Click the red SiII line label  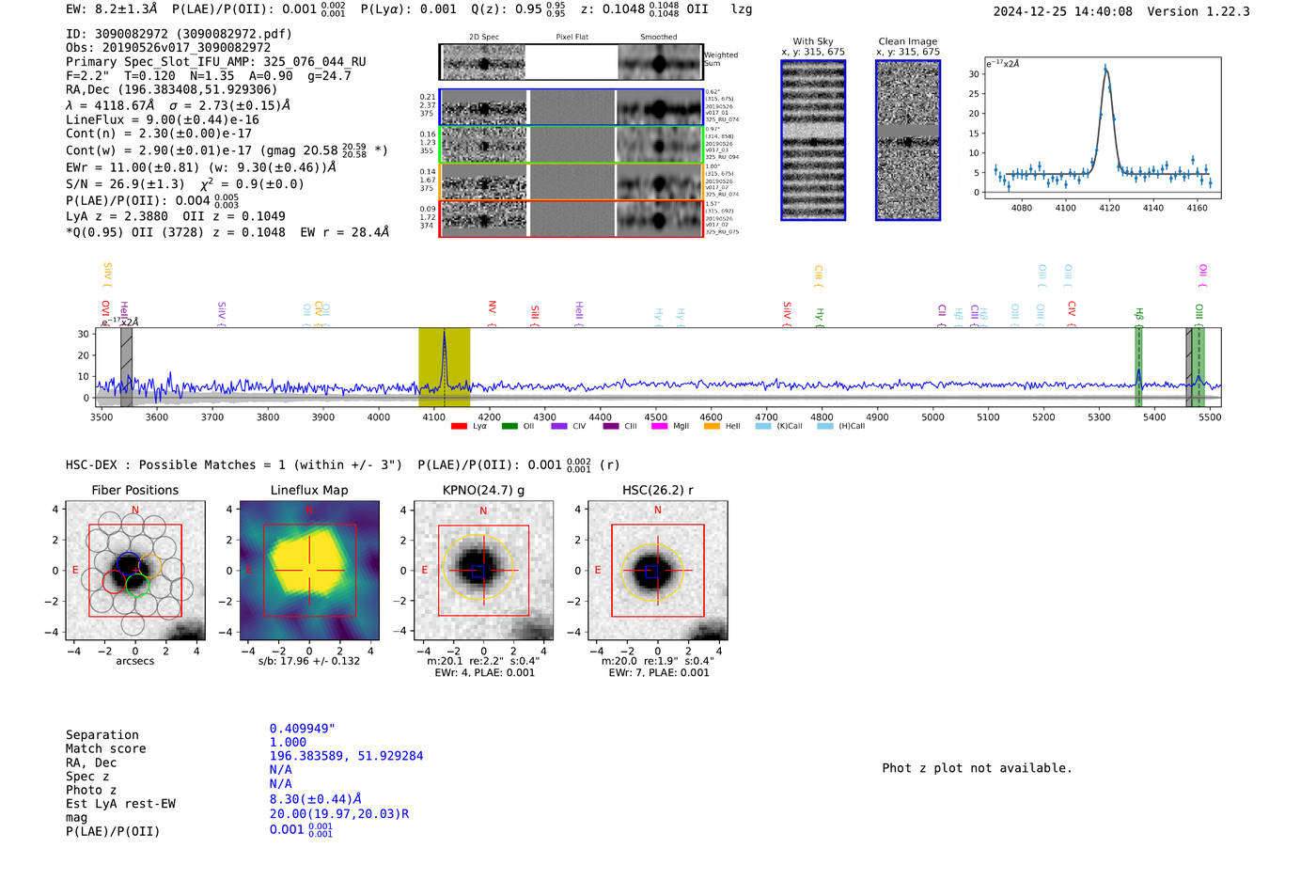tap(535, 315)
